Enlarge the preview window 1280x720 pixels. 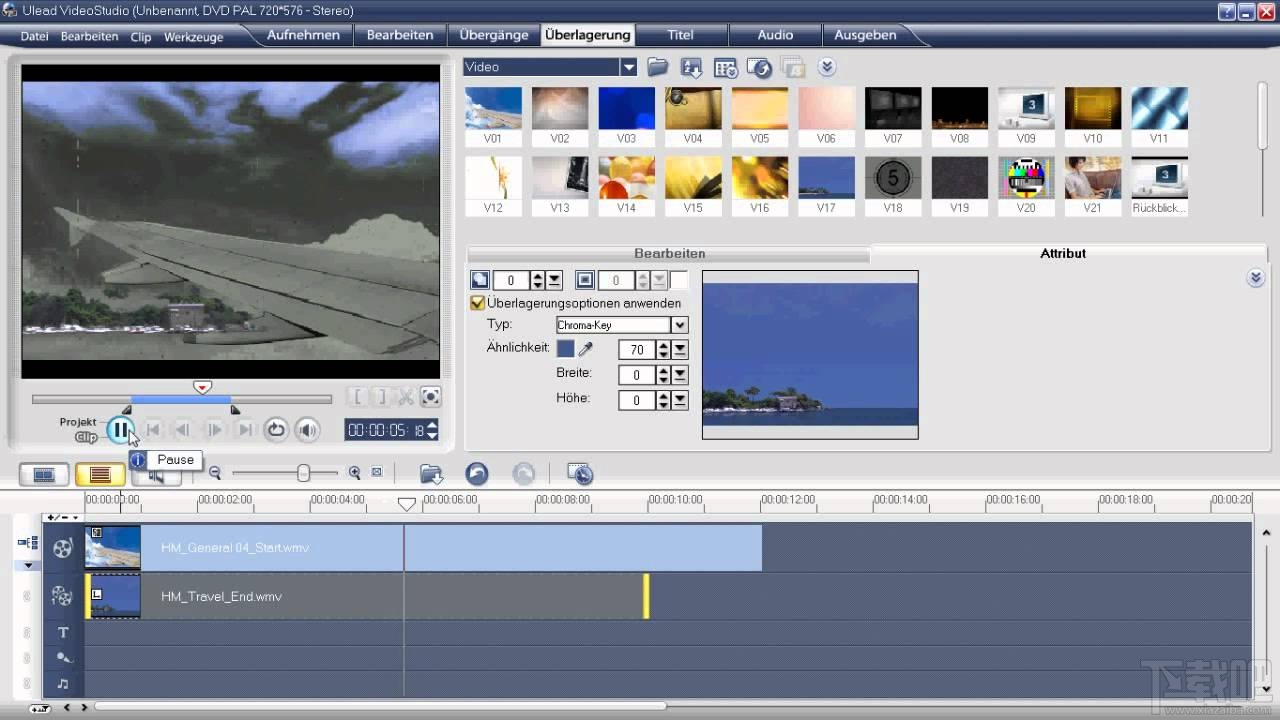430,397
